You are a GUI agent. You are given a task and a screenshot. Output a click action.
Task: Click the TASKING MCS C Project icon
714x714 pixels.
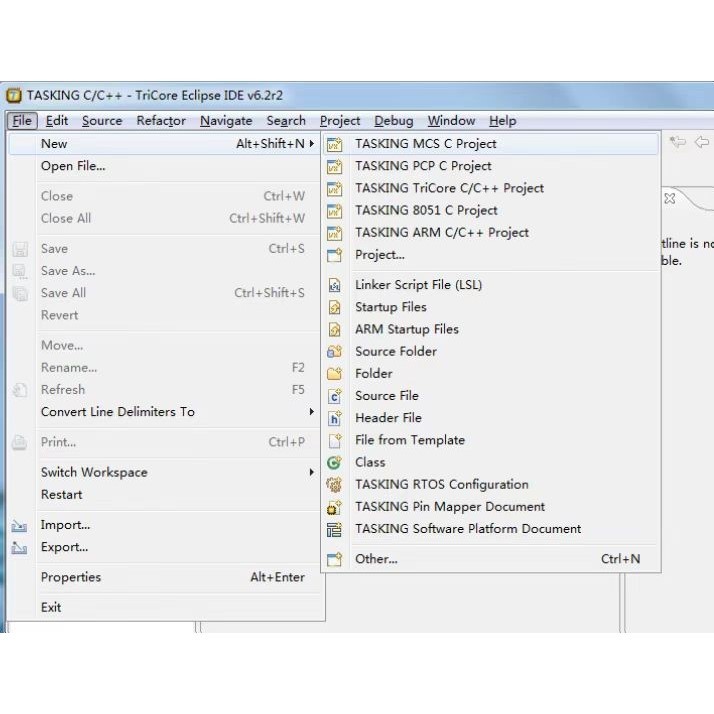(x=334, y=144)
